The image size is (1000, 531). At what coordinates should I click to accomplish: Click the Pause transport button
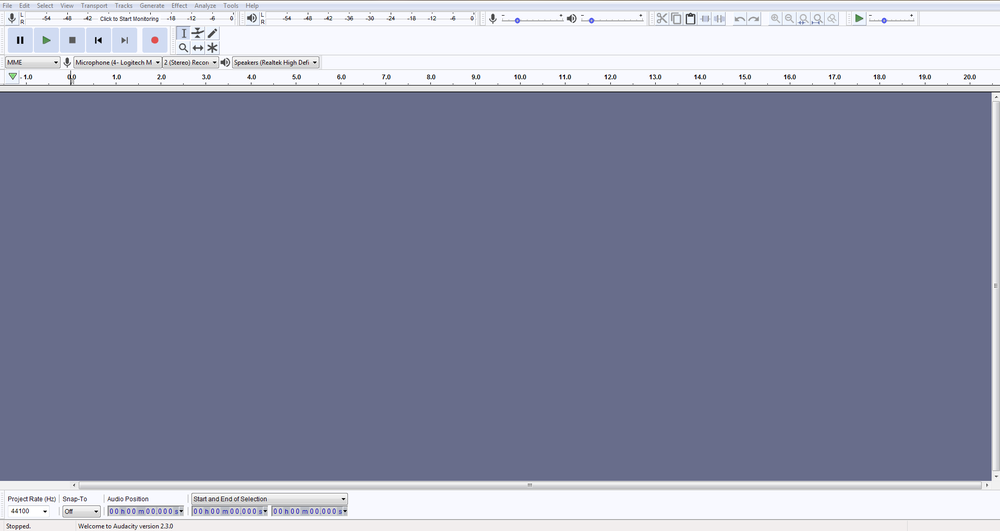[20, 40]
